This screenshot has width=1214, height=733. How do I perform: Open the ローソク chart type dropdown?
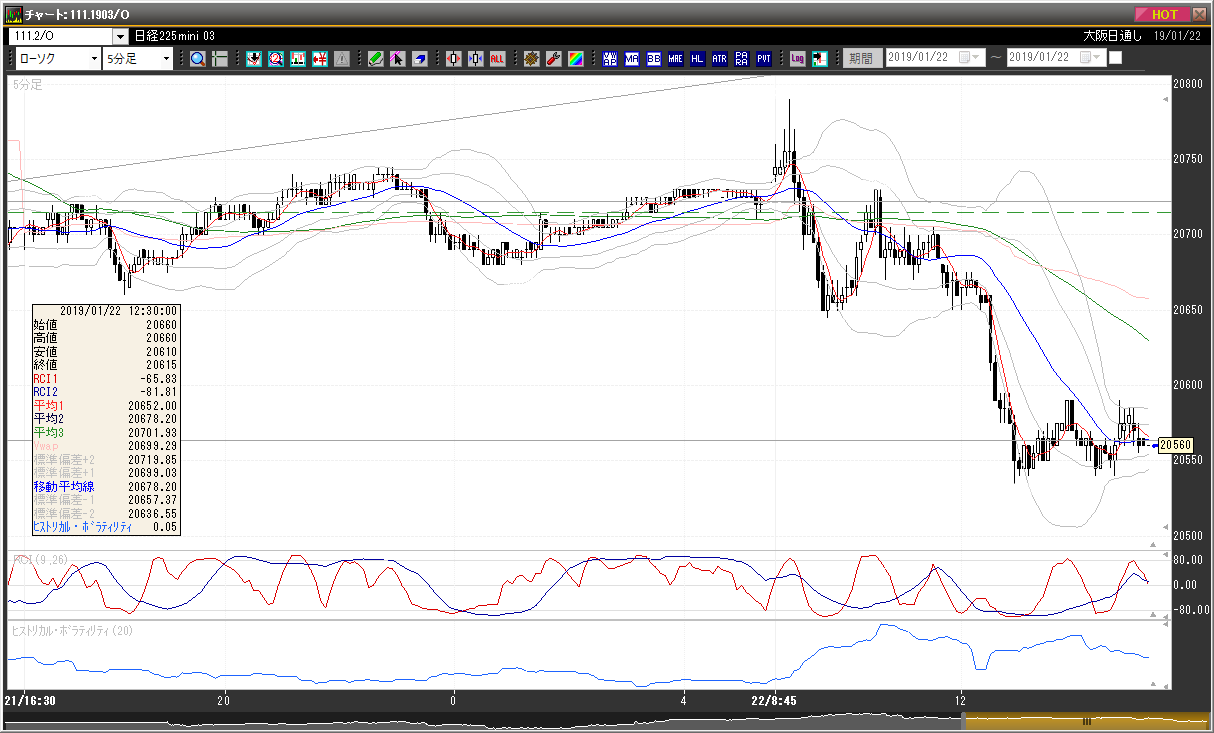pos(58,58)
